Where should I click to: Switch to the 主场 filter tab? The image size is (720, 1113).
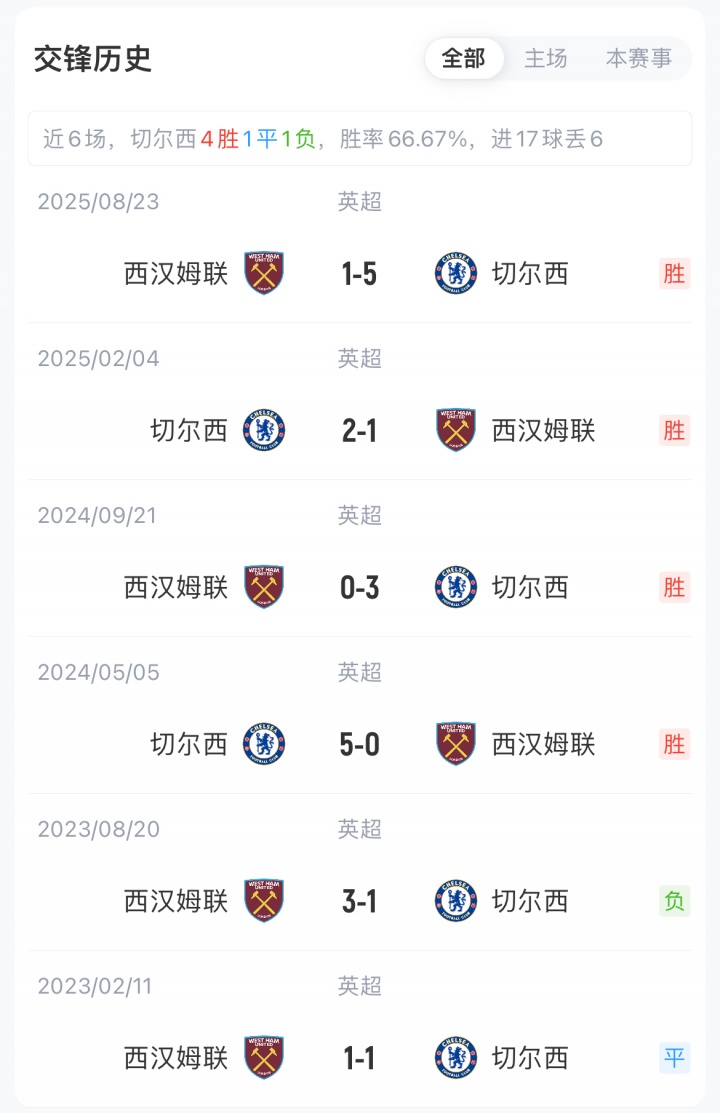point(546,59)
